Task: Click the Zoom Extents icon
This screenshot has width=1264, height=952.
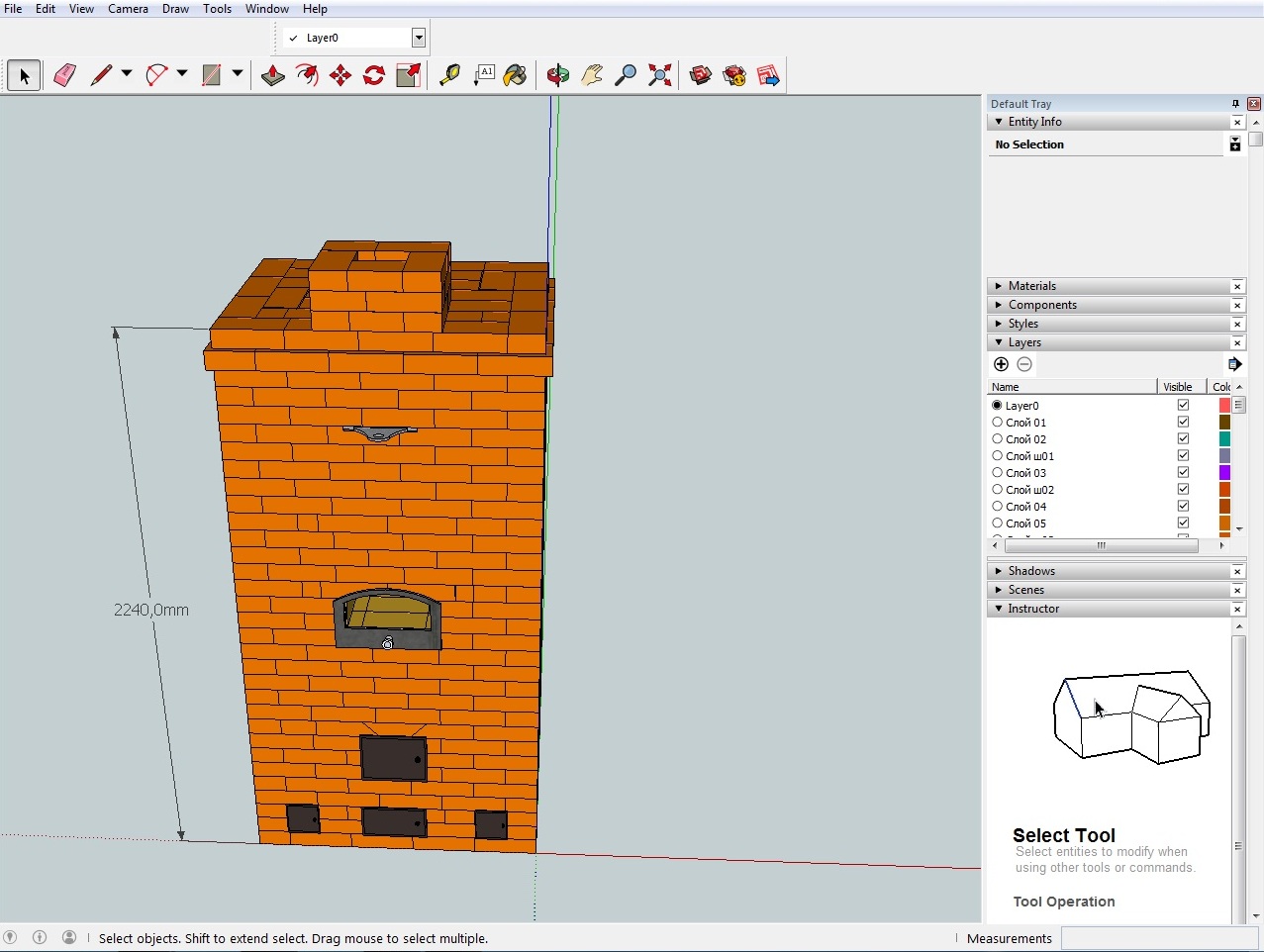Action: 659,75
